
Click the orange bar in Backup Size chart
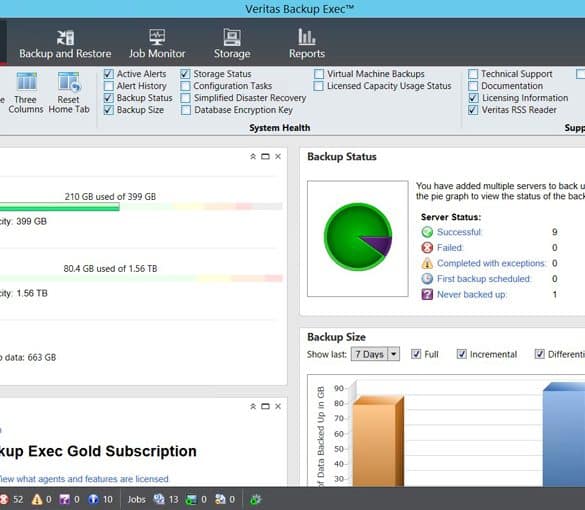click(378, 442)
